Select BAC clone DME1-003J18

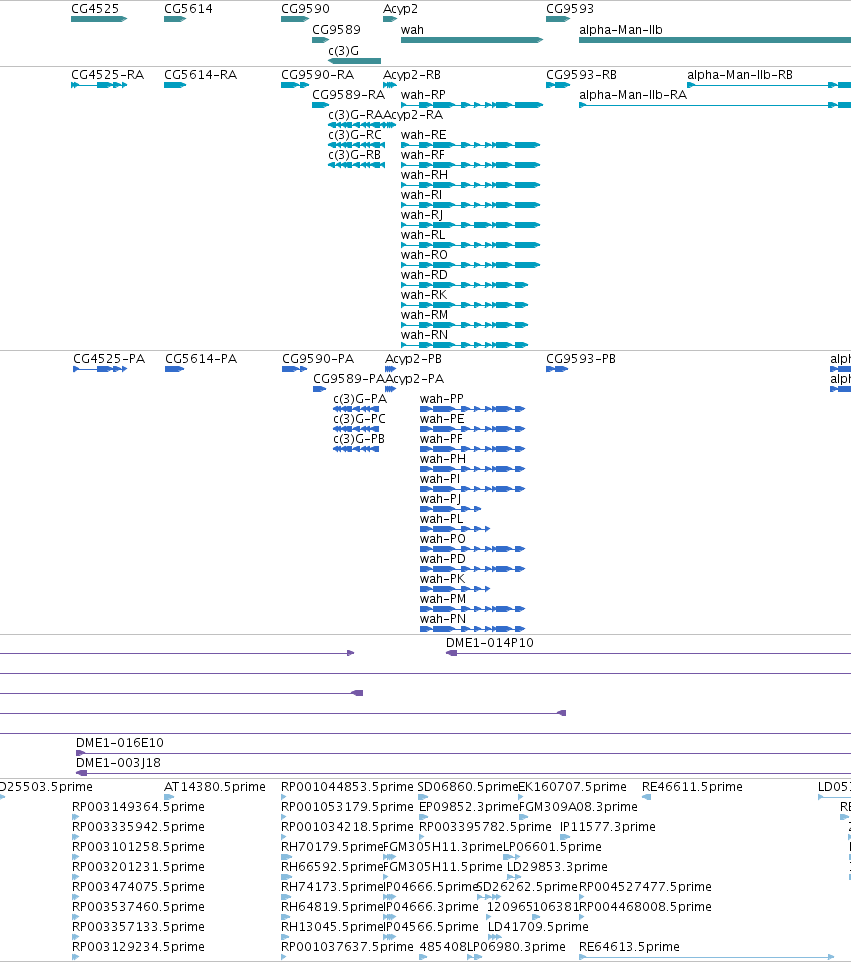118,763
